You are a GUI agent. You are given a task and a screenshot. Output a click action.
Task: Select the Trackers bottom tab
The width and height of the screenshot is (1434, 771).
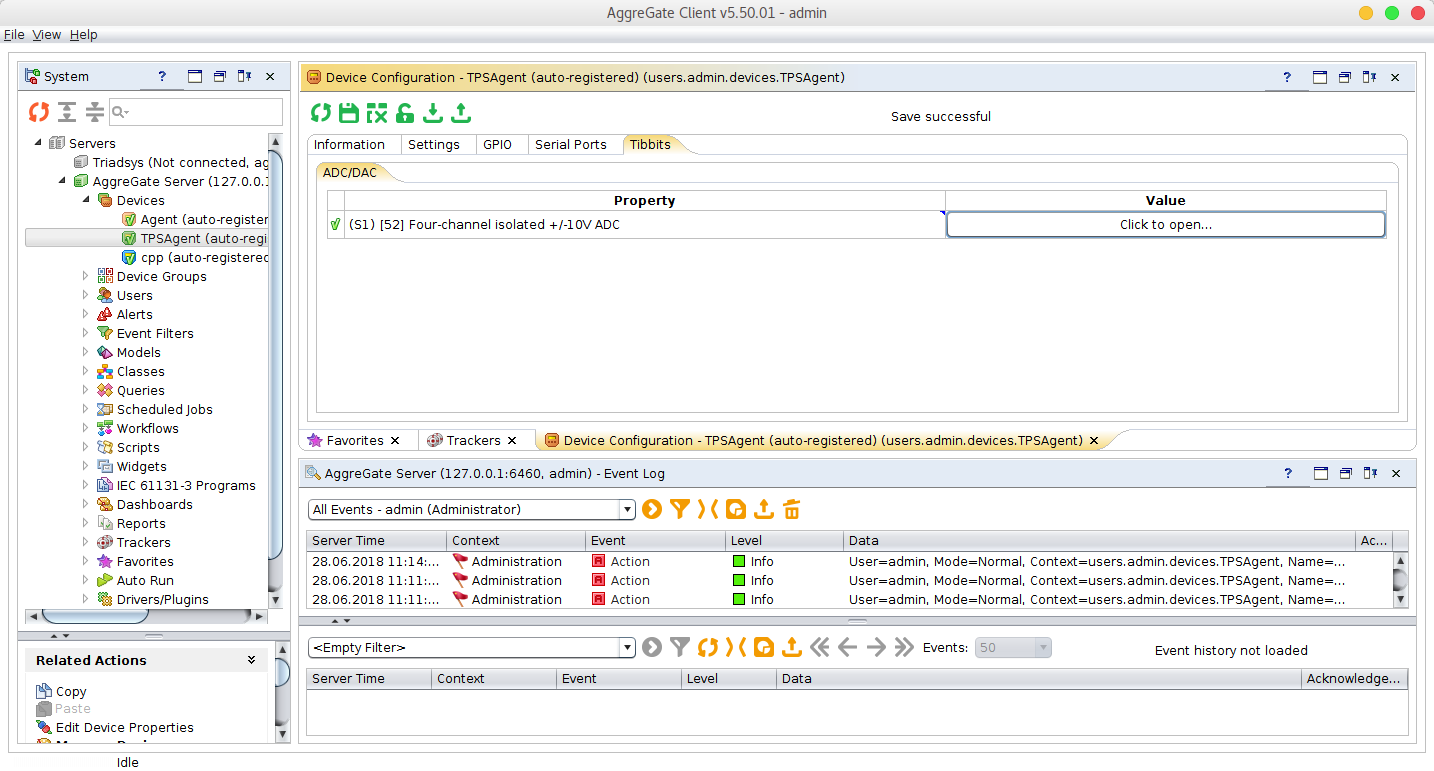click(x=473, y=440)
